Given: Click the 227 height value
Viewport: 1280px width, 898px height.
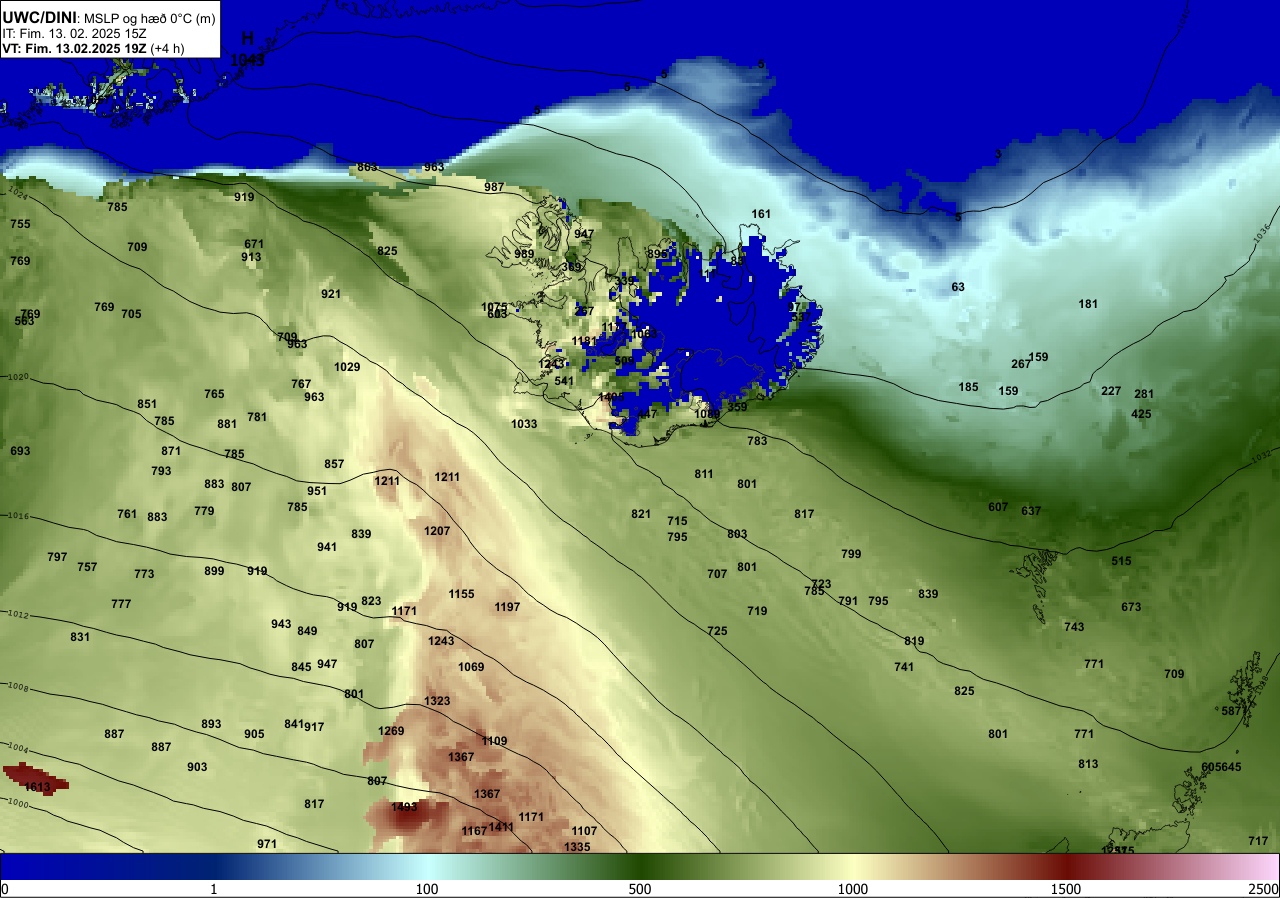Looking at the screenshot, I should (x=1111, y=391).
